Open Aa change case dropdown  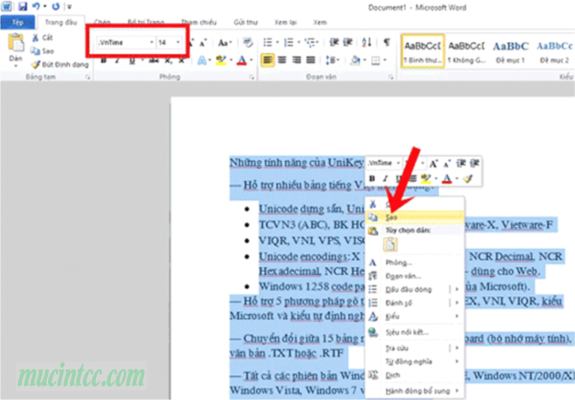point(224,43)
